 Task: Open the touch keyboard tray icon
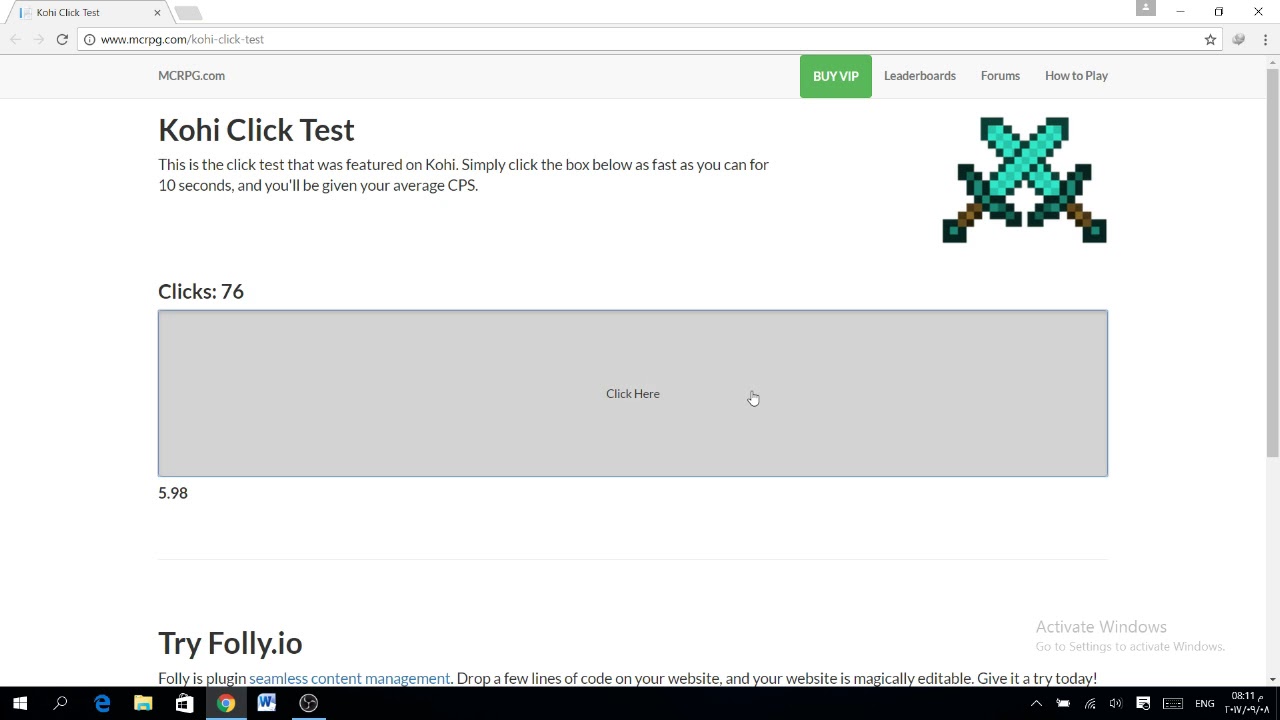(x=1172, y=704)
